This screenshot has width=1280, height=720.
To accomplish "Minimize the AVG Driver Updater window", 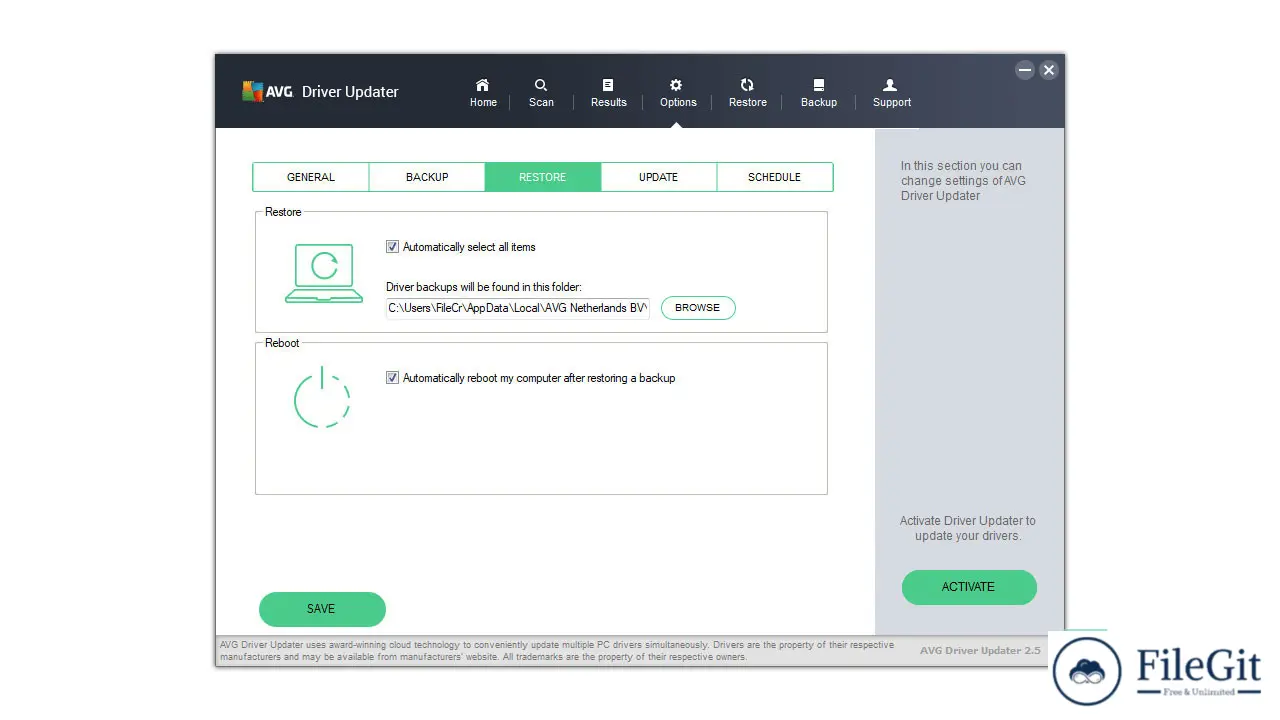I will 1025,70.
